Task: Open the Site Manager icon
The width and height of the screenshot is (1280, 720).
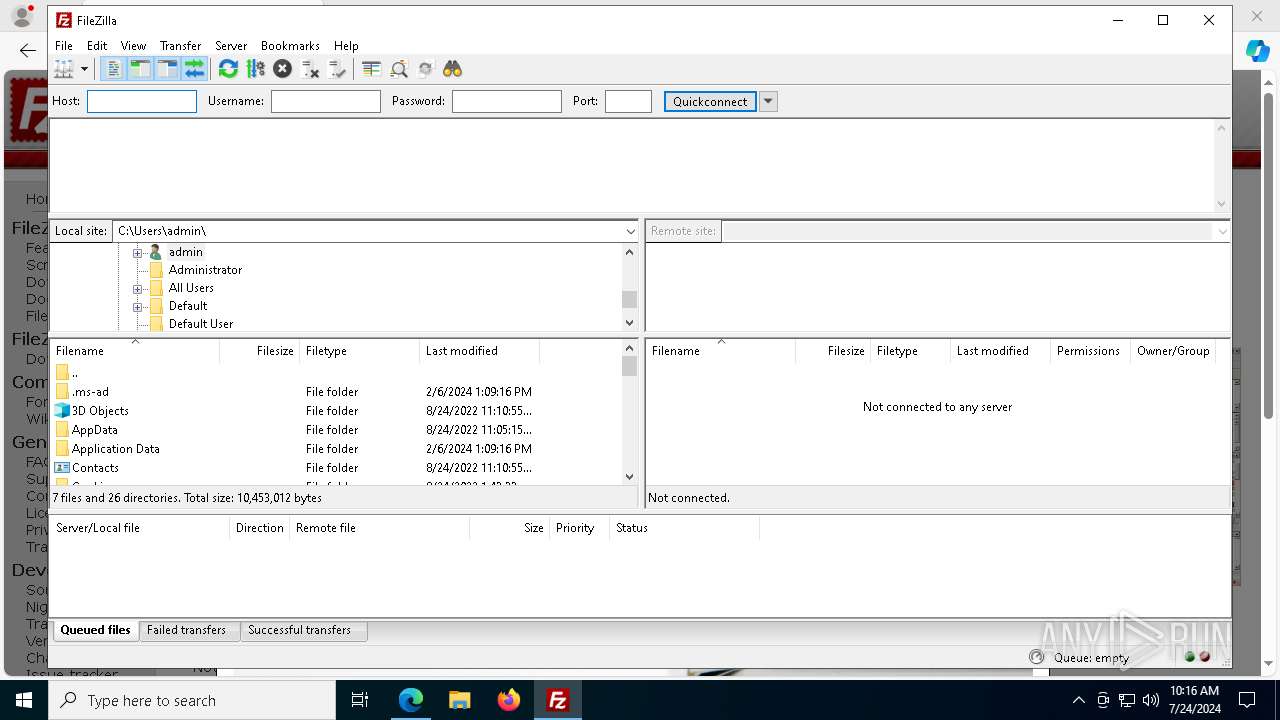Action: (x=64, y=69)
